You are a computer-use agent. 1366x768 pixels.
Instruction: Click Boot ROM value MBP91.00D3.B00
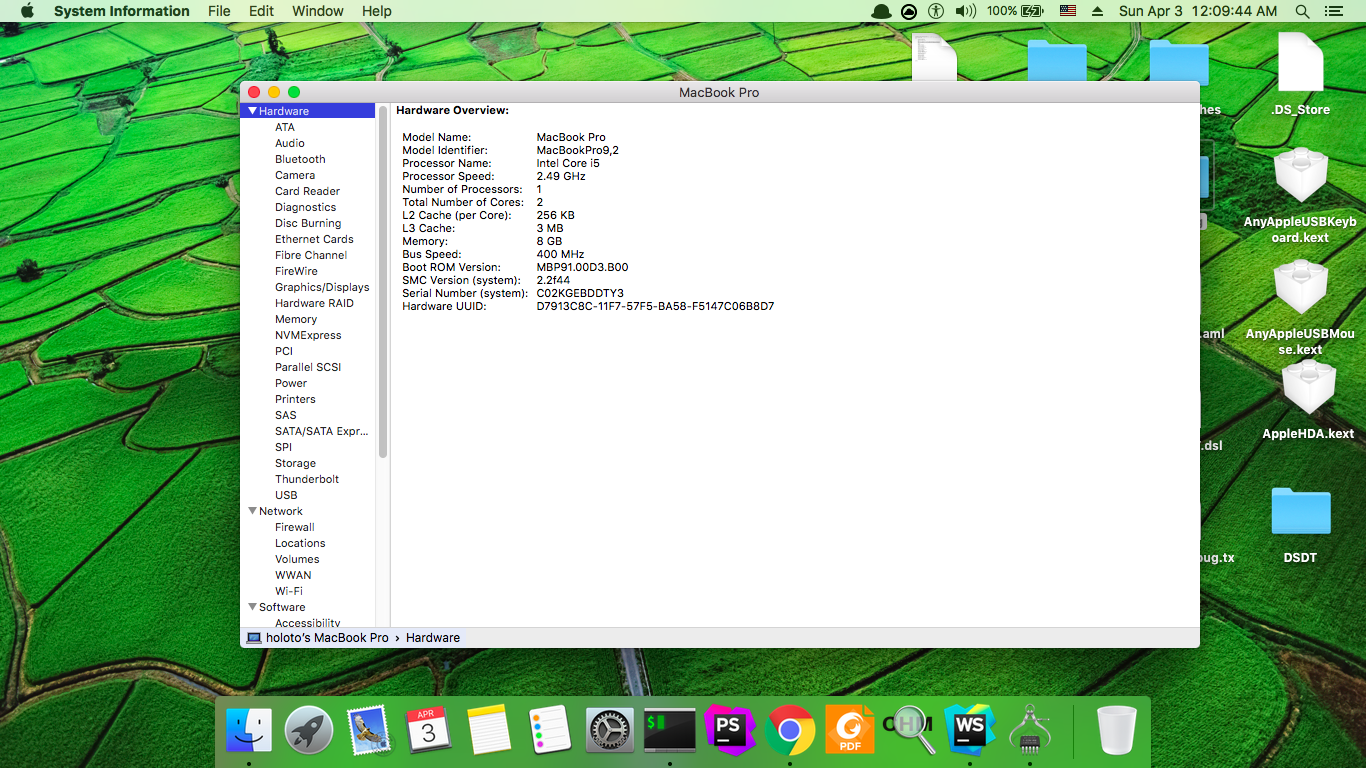point(582,267)
